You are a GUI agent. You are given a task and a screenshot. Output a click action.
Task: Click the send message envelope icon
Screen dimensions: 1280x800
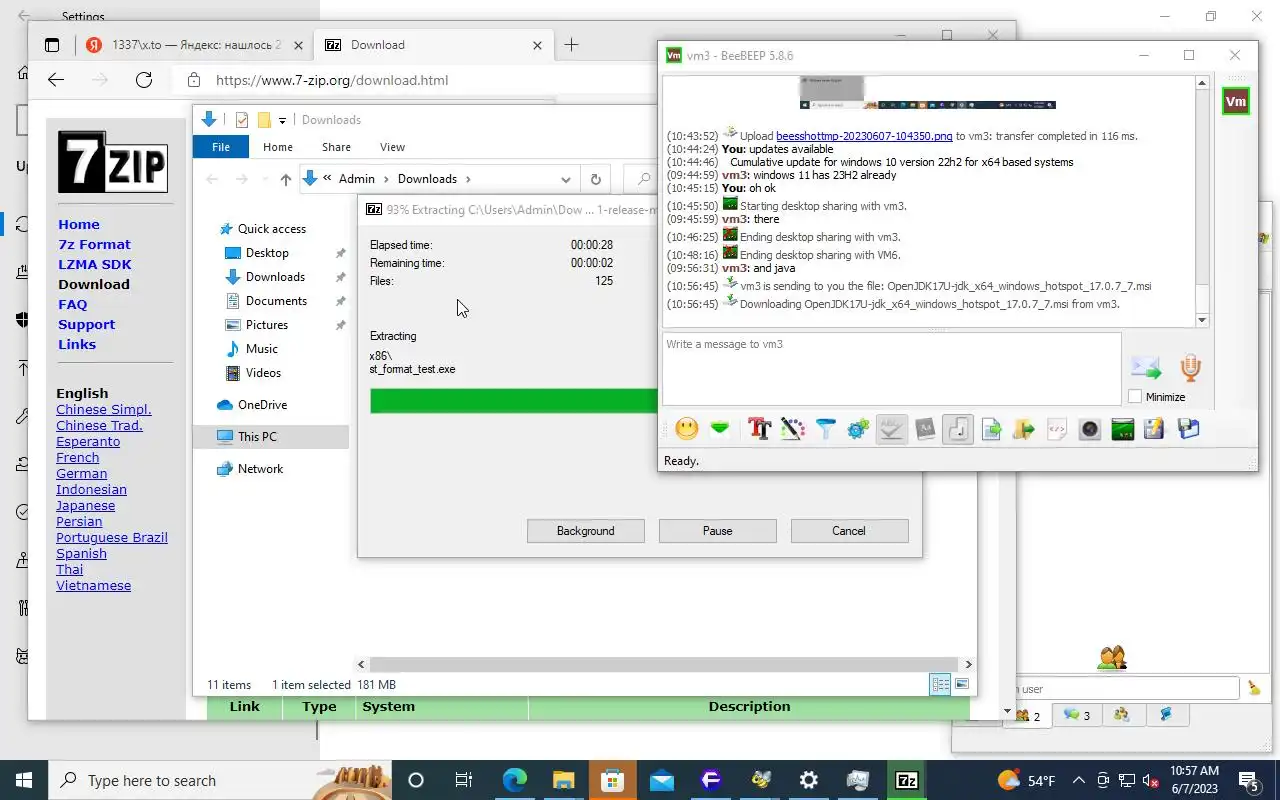tap(1146, 367)
